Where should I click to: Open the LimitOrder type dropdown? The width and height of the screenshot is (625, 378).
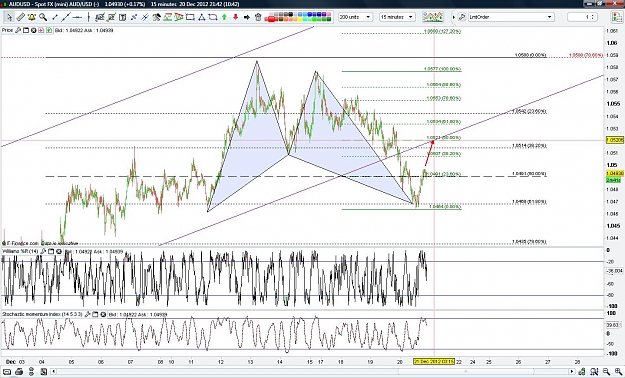(x=511, y=17)
